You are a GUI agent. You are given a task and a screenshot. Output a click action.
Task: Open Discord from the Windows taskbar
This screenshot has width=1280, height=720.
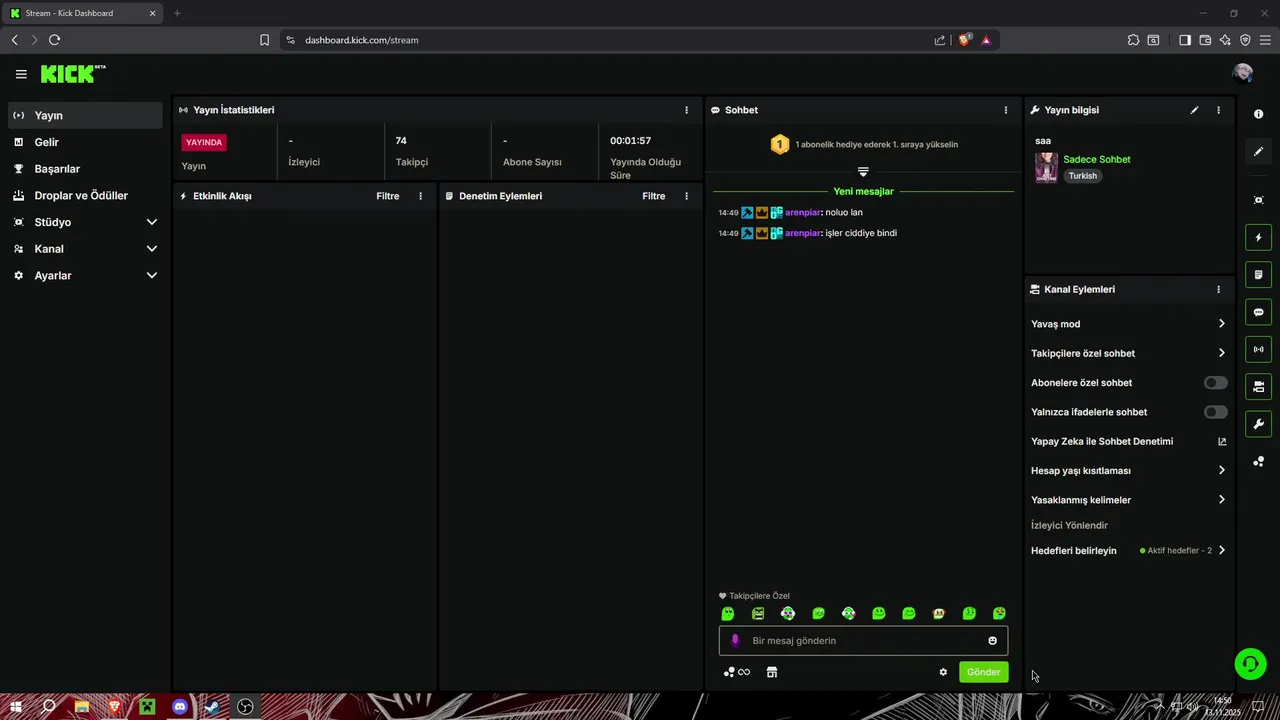pos(180,707)
